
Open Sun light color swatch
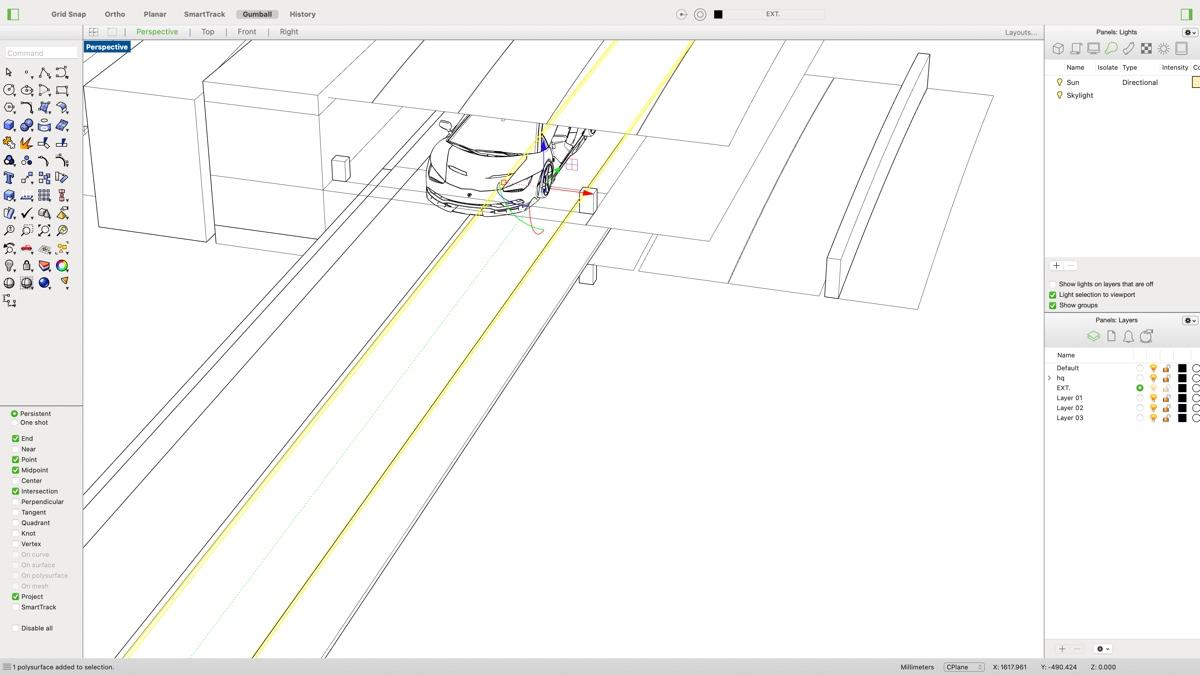1195,82
